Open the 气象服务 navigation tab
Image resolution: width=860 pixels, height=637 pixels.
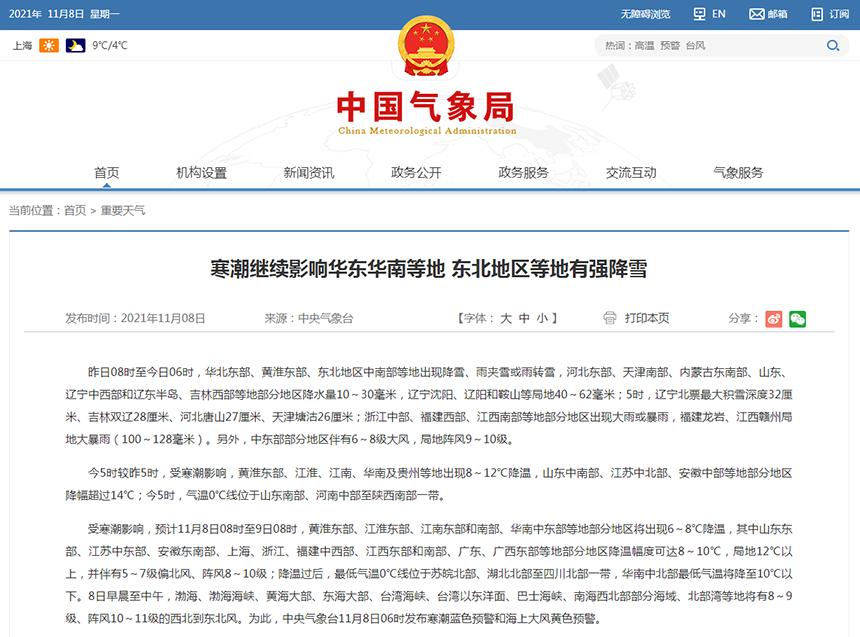[x=738, y=173]
